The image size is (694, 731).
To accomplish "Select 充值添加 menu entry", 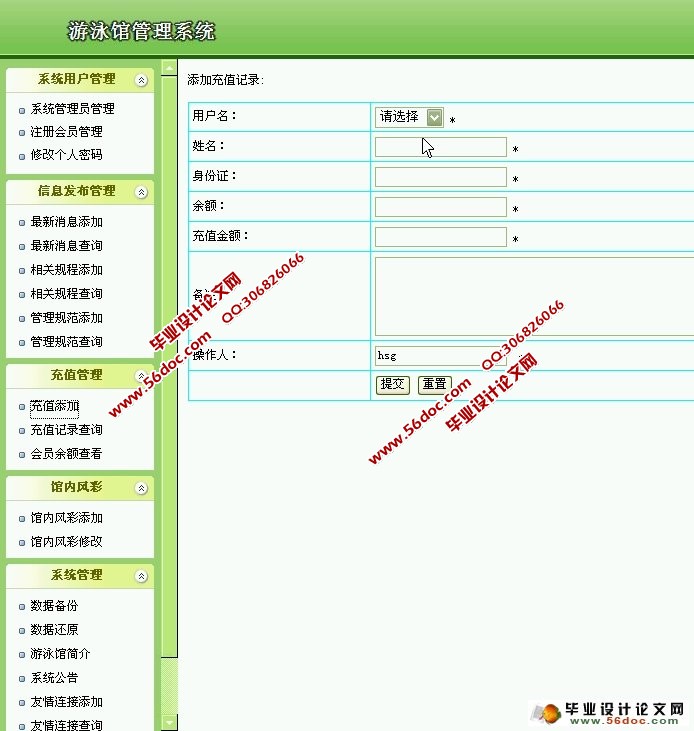I will [55, 406].
